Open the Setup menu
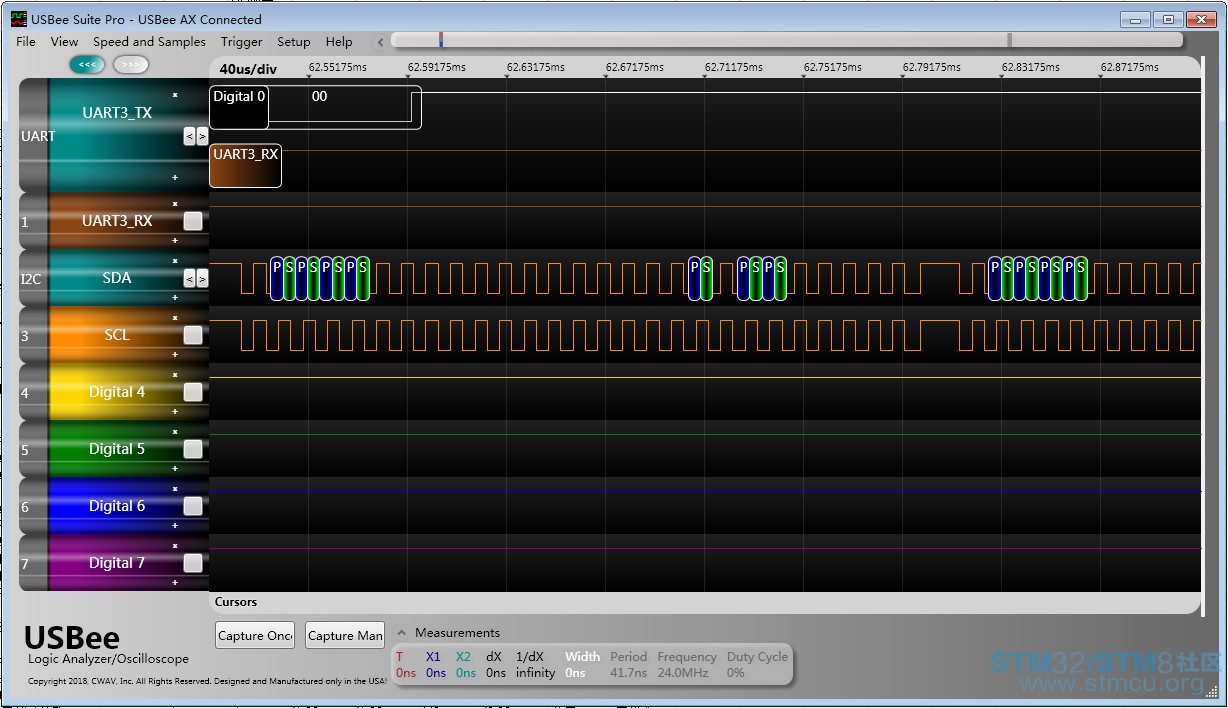This screenshot has height=708, width=1228. 294,42
